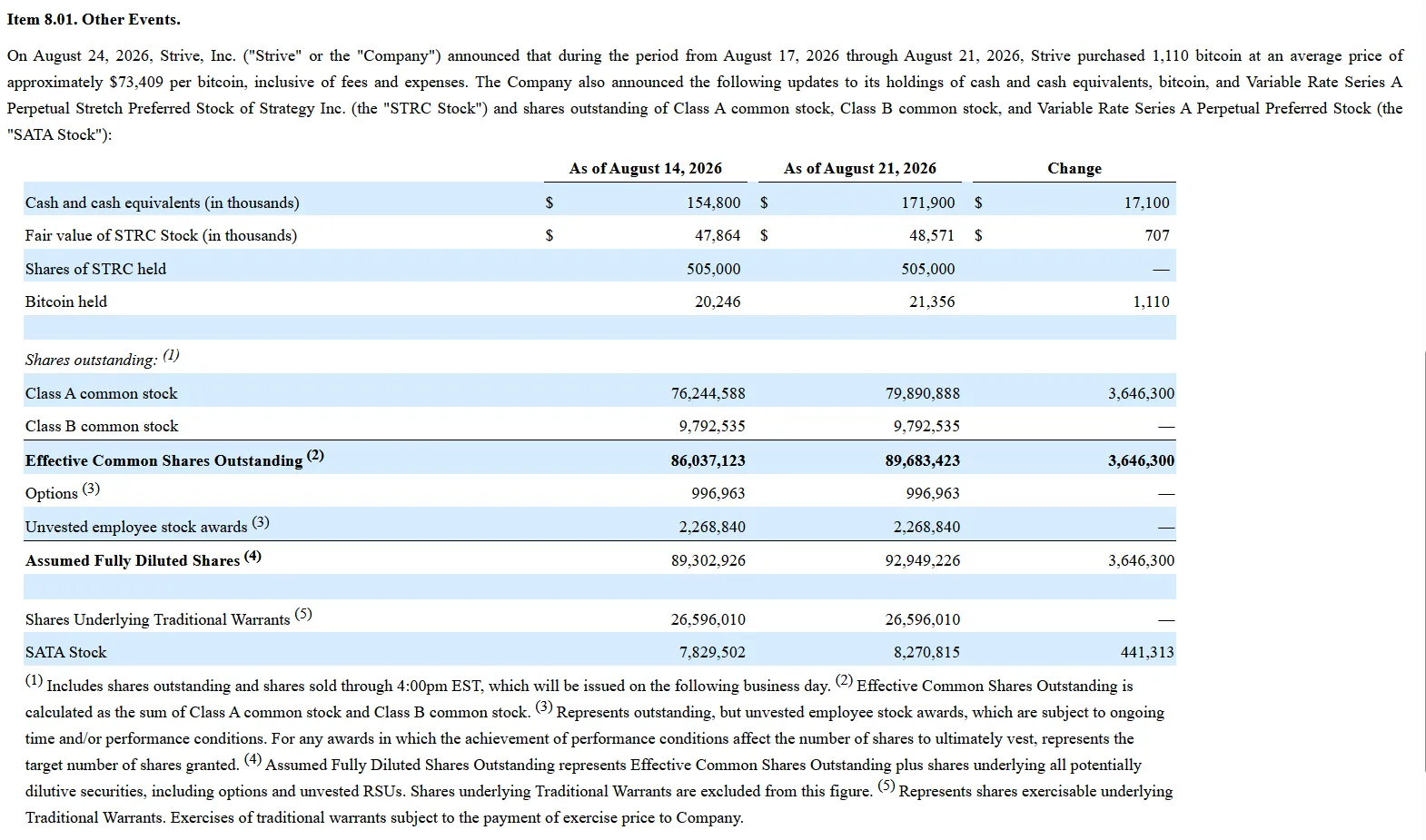Click the change value "707"
The image size is (1426, 840).
(x=1157, y=235)
